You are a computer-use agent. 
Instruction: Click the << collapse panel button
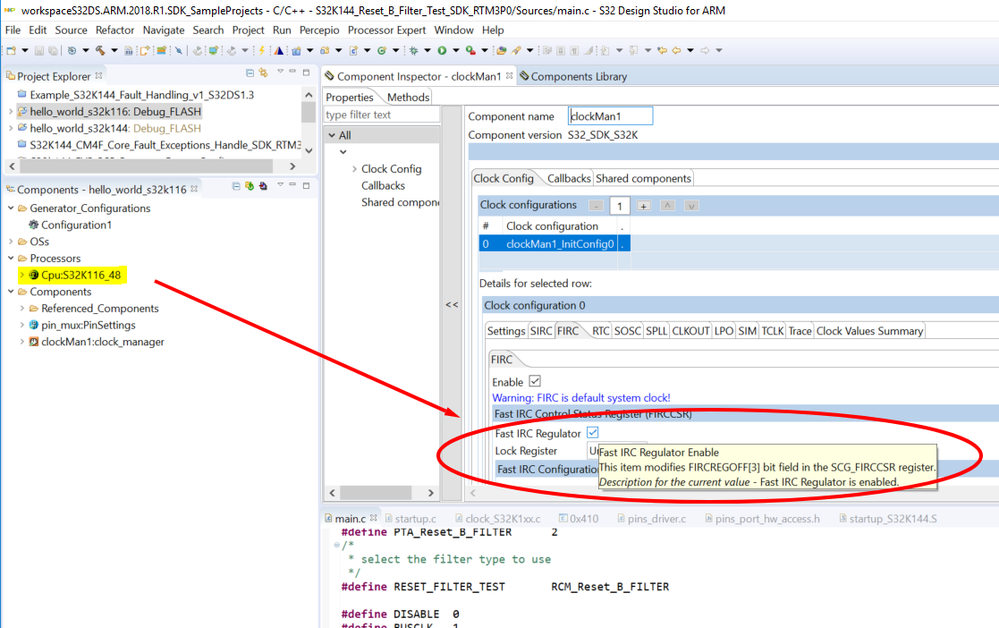click(x=452, y=304)
